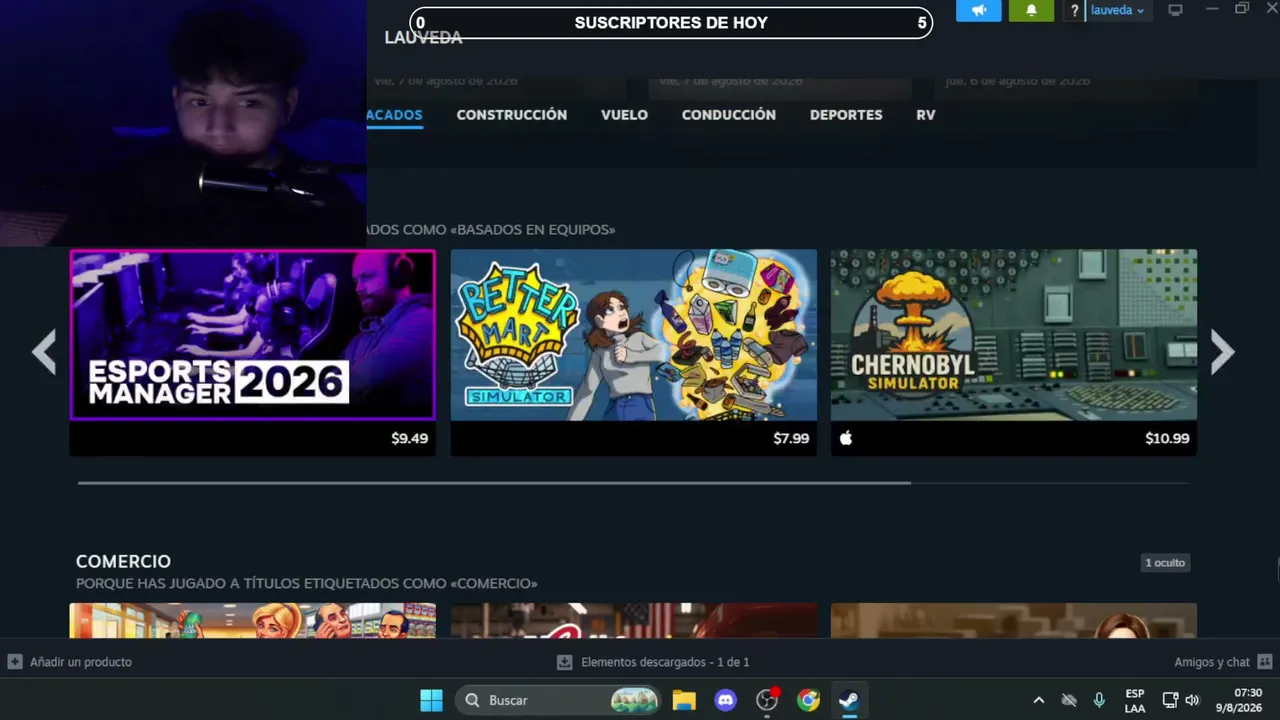This screenshot has height=720, width=1280.
Task: Open the Amigos y chat link
Action: click(1212, 662)
